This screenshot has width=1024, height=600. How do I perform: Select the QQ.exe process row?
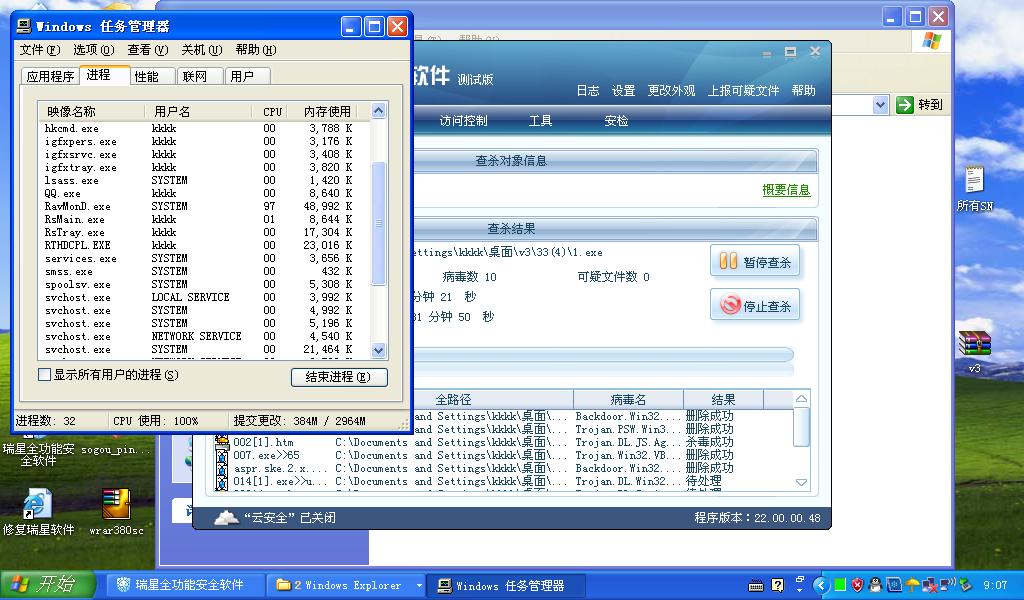pos(204,193)
